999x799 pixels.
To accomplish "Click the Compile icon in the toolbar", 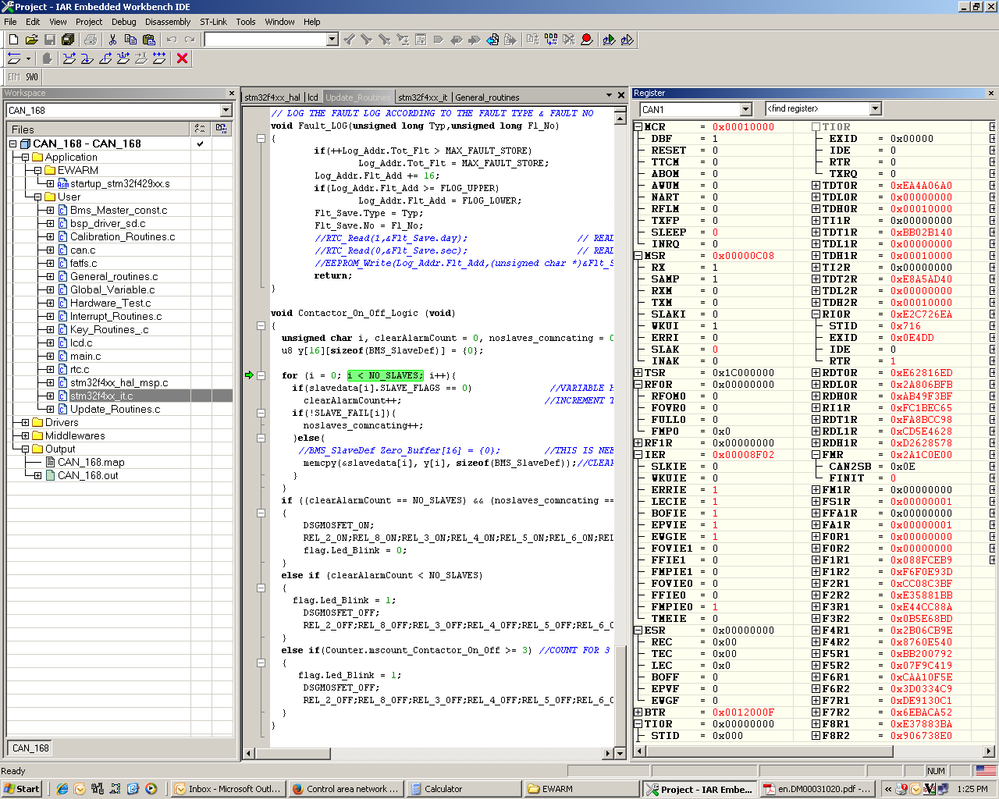I will click(x=533, y=40).
